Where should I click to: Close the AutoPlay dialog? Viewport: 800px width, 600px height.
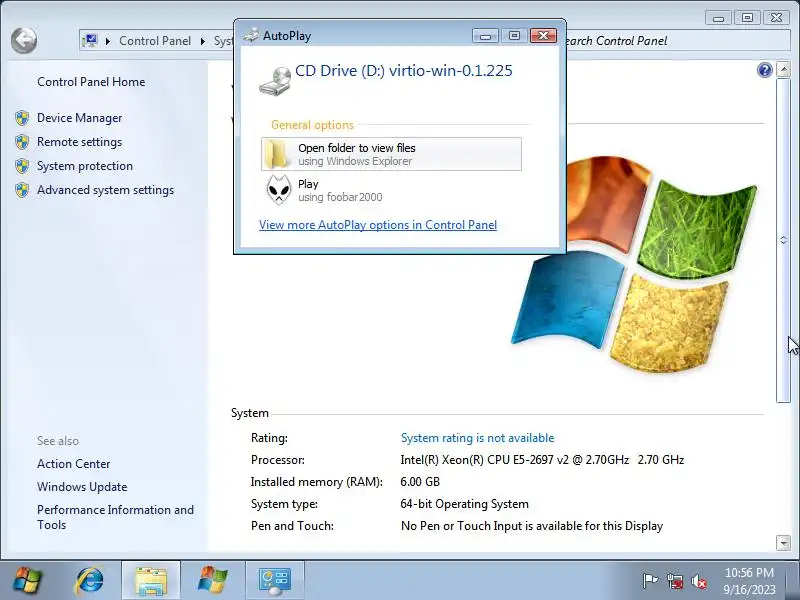coord(543,35)
